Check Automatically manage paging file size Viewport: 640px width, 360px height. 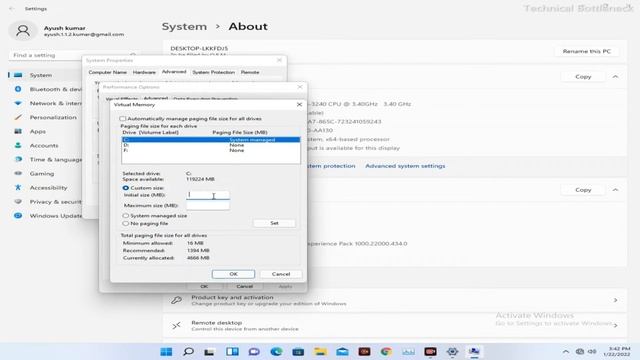(122, 118)
